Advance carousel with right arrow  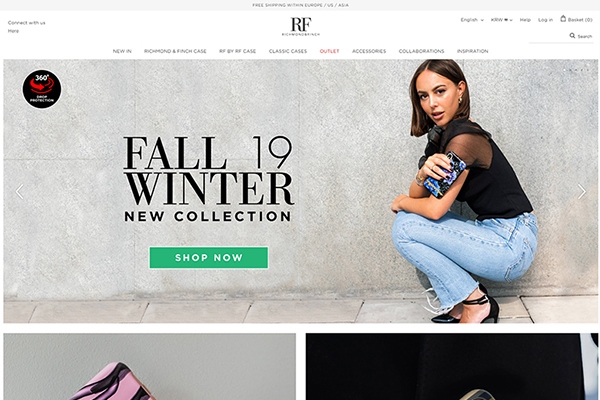click(x=582, y=191)
